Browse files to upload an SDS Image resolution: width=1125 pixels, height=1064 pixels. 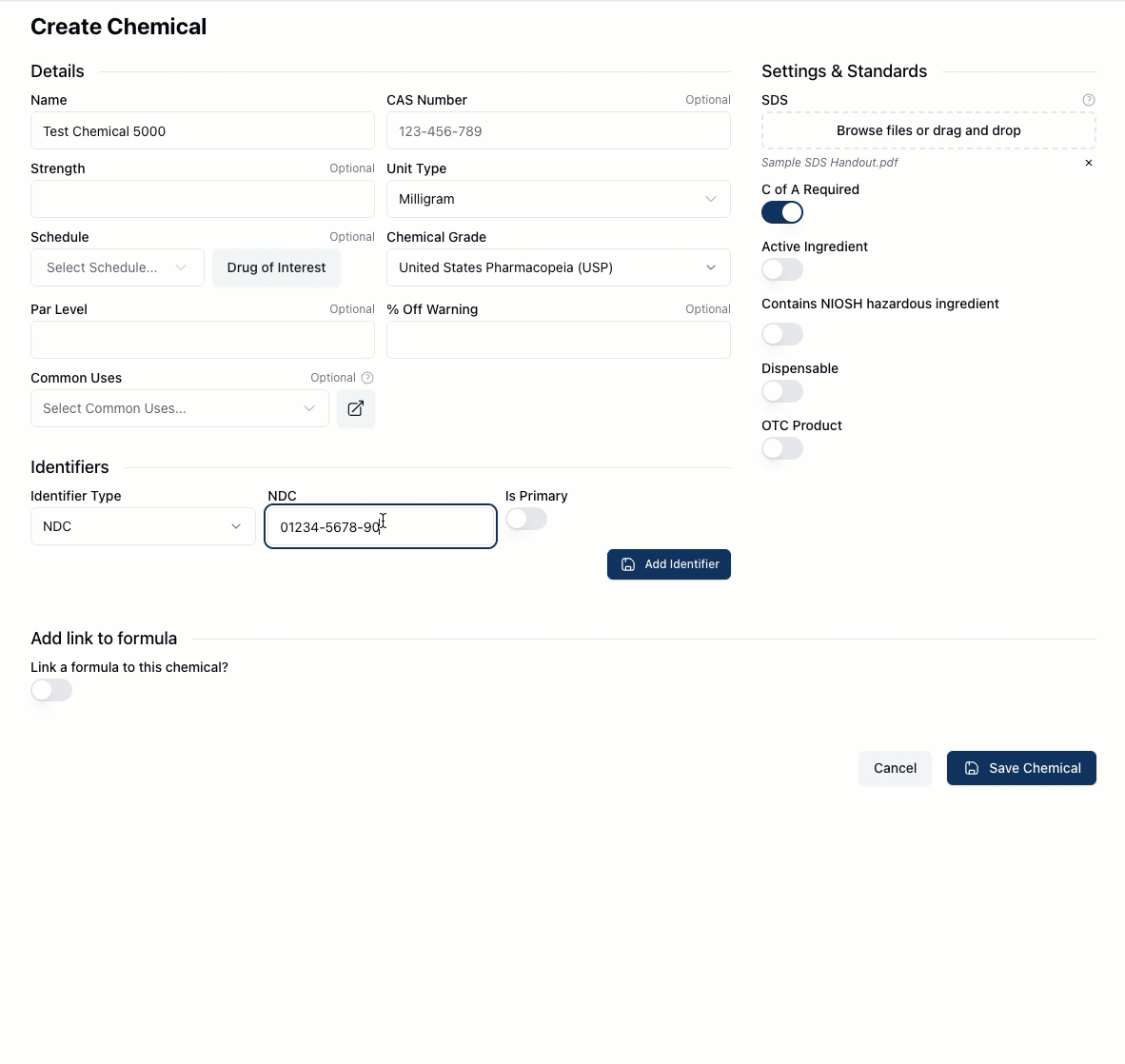[x=928, y=130]
